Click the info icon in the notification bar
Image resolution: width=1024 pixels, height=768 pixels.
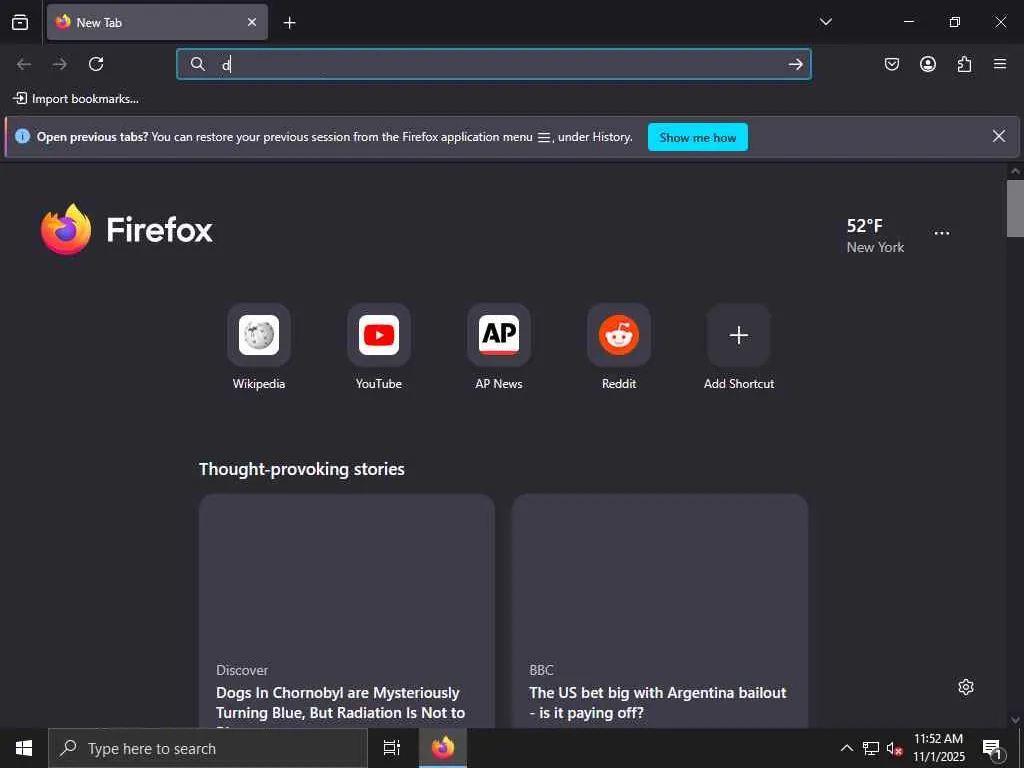22,136
